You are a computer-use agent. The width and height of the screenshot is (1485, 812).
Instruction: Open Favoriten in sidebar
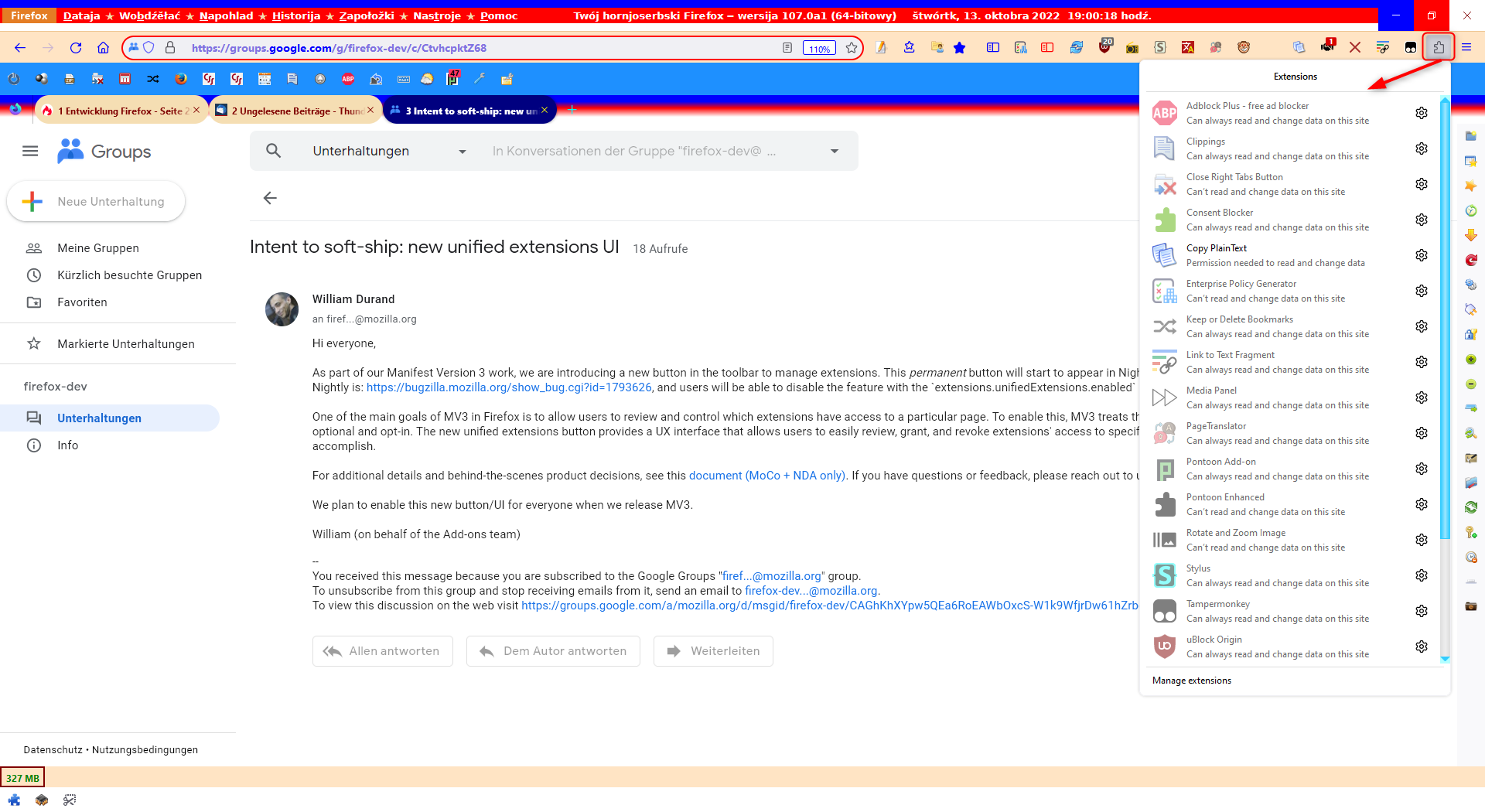82,302
